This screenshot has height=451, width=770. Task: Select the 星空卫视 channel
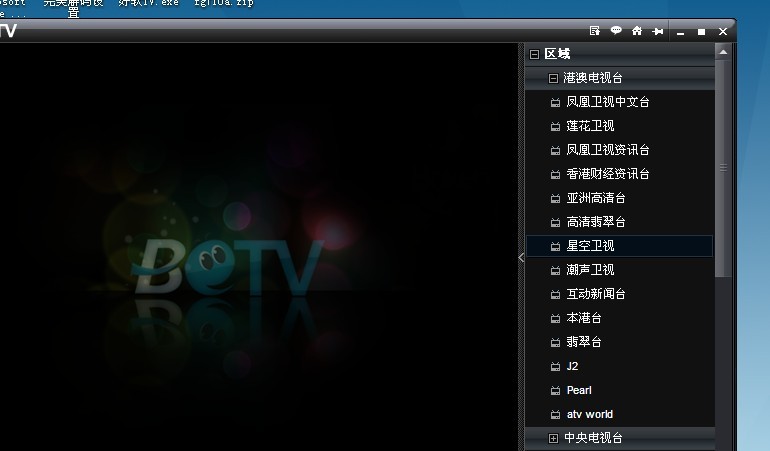pyautogui.click(x=590, y=246)
